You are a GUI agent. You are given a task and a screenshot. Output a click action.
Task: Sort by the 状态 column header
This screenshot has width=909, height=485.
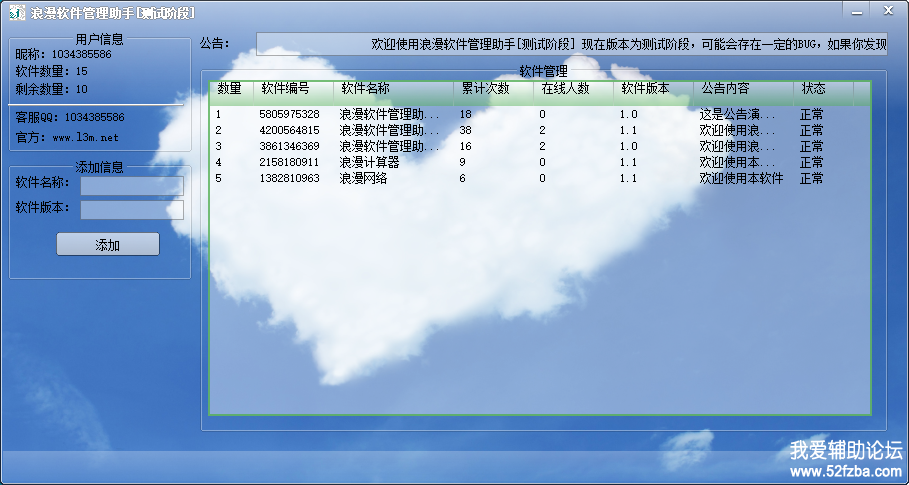pos(813,89)
